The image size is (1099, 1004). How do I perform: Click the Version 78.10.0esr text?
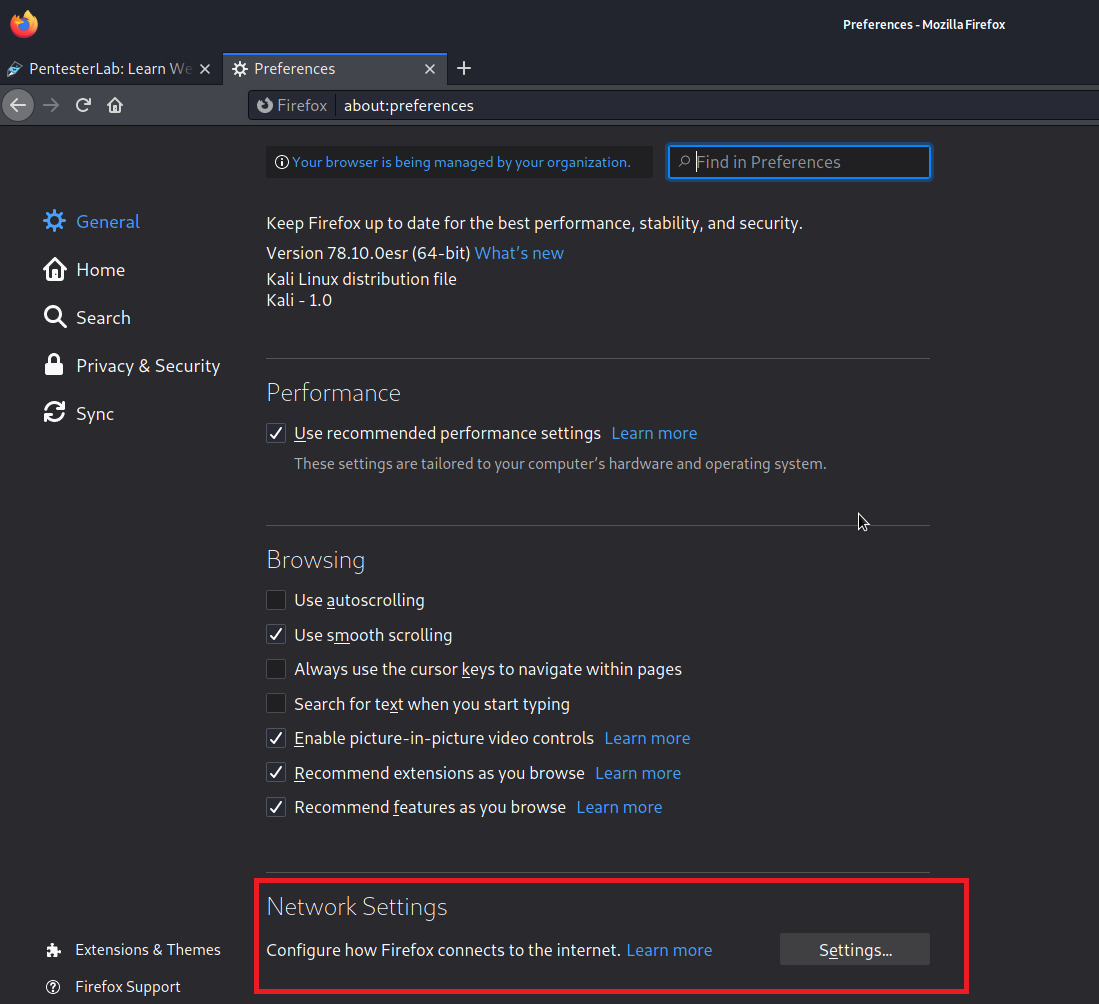pos(368,253)
